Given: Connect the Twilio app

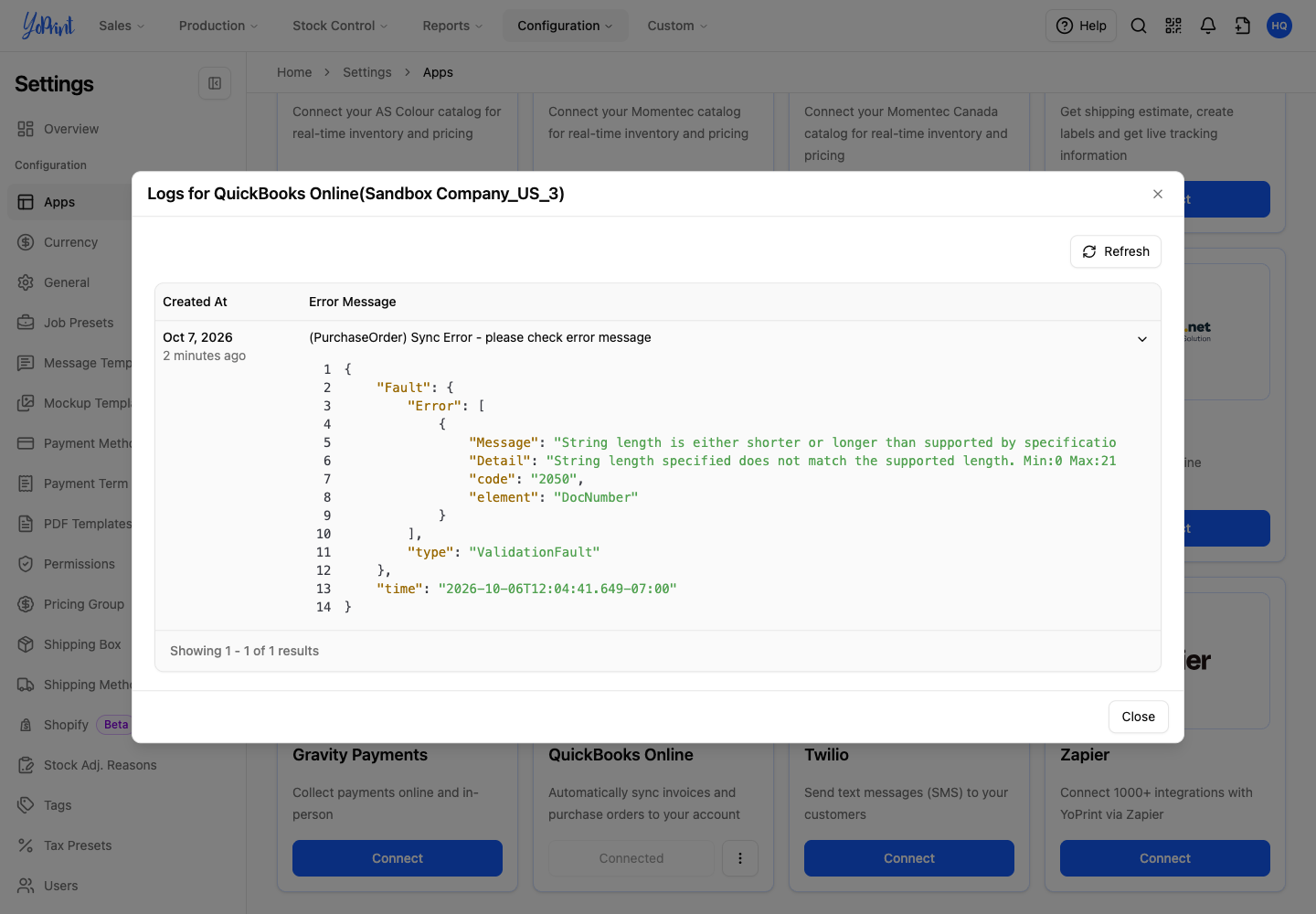Looking at the screenshot, I should pyautogui.click(x=909, y=858).
